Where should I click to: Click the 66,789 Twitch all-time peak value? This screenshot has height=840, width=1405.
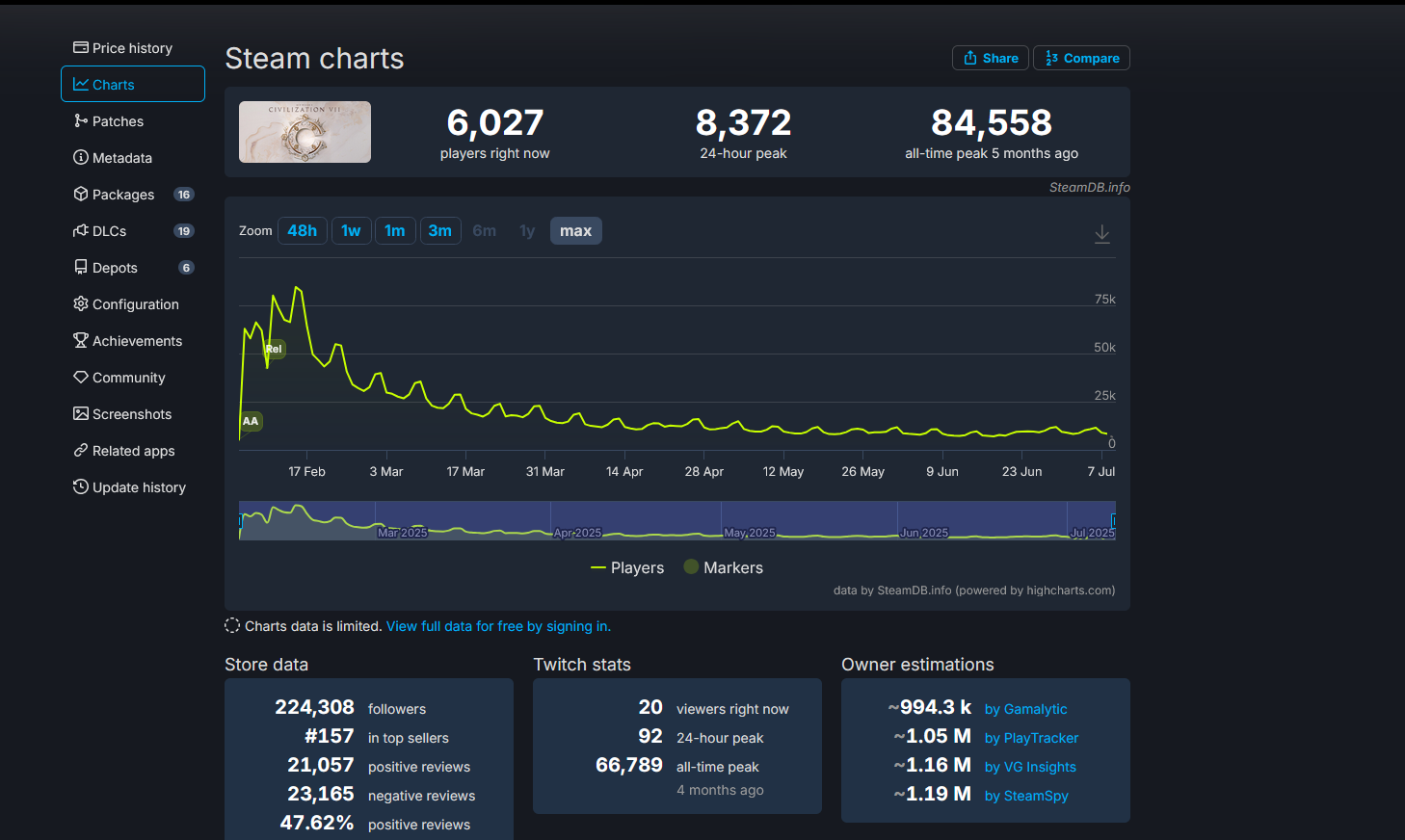coord(629,765)
